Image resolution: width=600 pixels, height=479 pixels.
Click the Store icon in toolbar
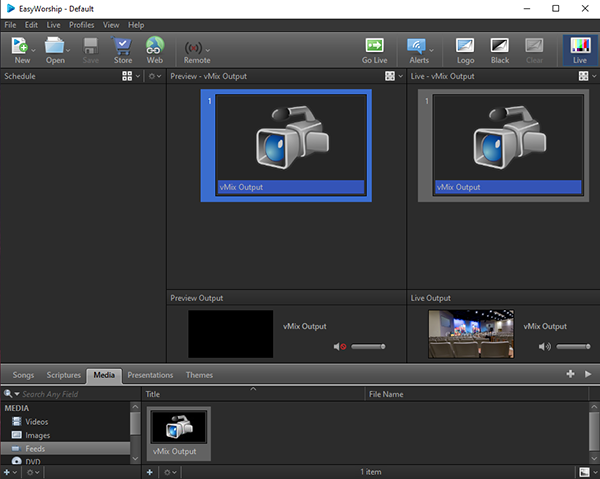click(123, 47)
